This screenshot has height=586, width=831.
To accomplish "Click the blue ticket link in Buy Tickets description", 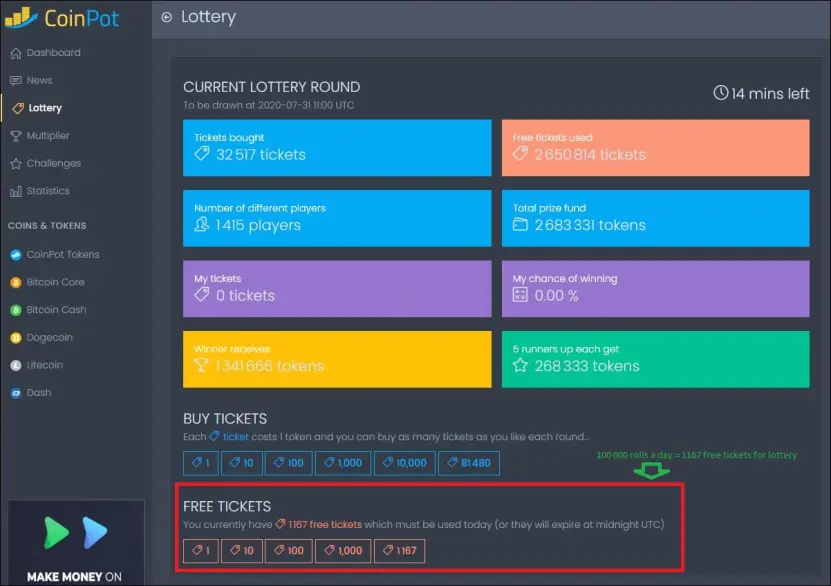I will pyautogui.click(x=235, y=437).
